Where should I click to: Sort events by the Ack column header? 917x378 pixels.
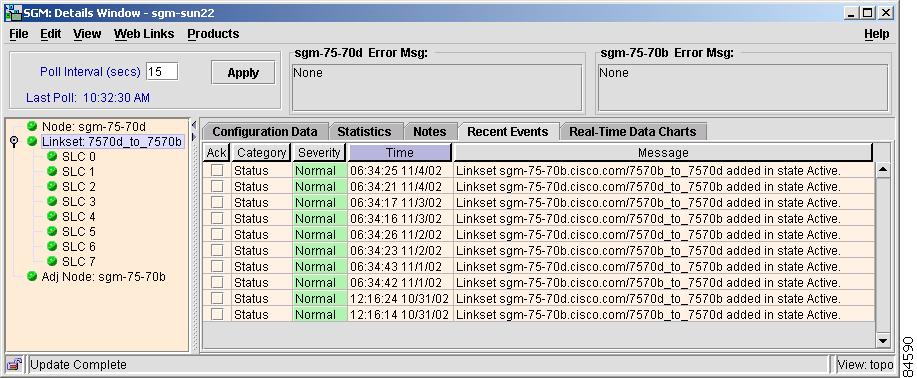[216, 153]
